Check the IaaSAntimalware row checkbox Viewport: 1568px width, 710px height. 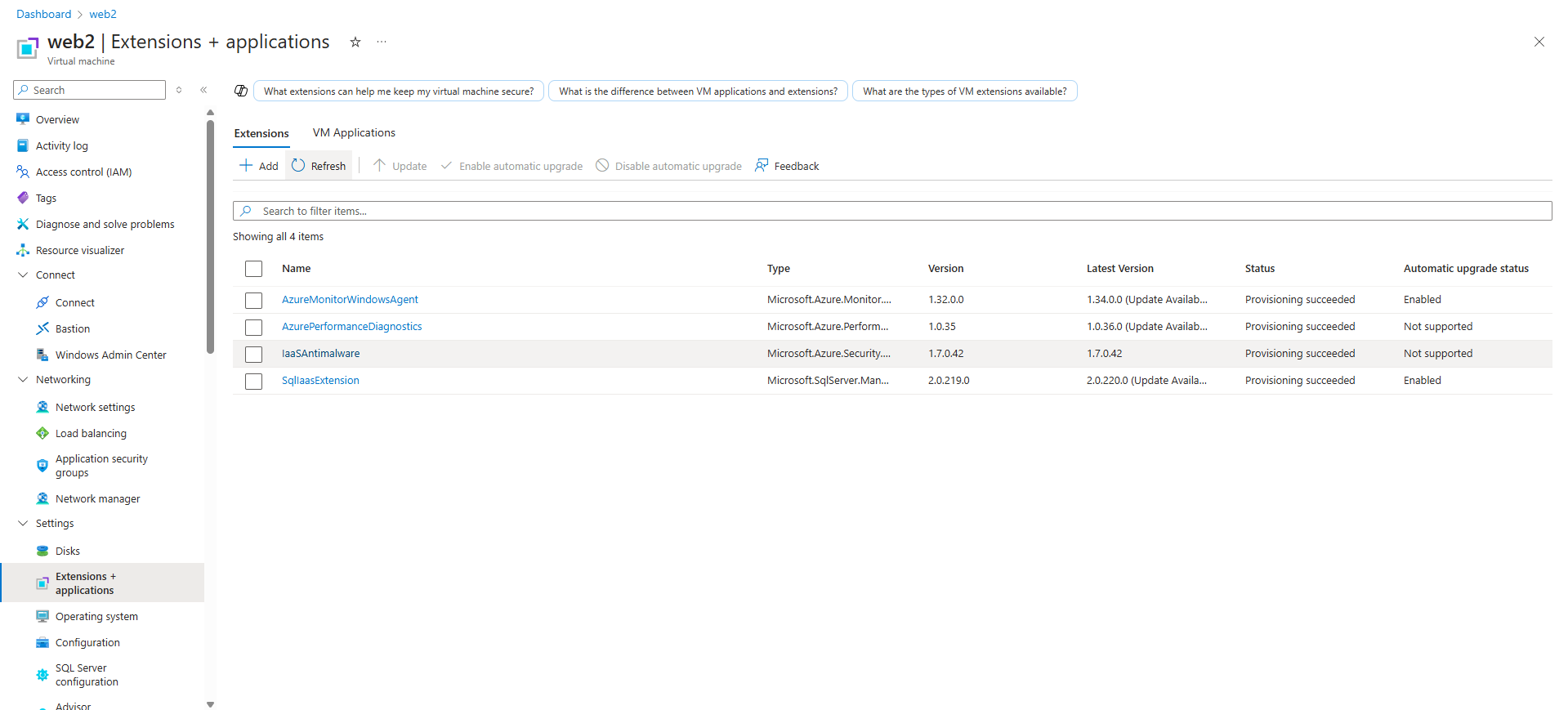click(x=254, y=355)
